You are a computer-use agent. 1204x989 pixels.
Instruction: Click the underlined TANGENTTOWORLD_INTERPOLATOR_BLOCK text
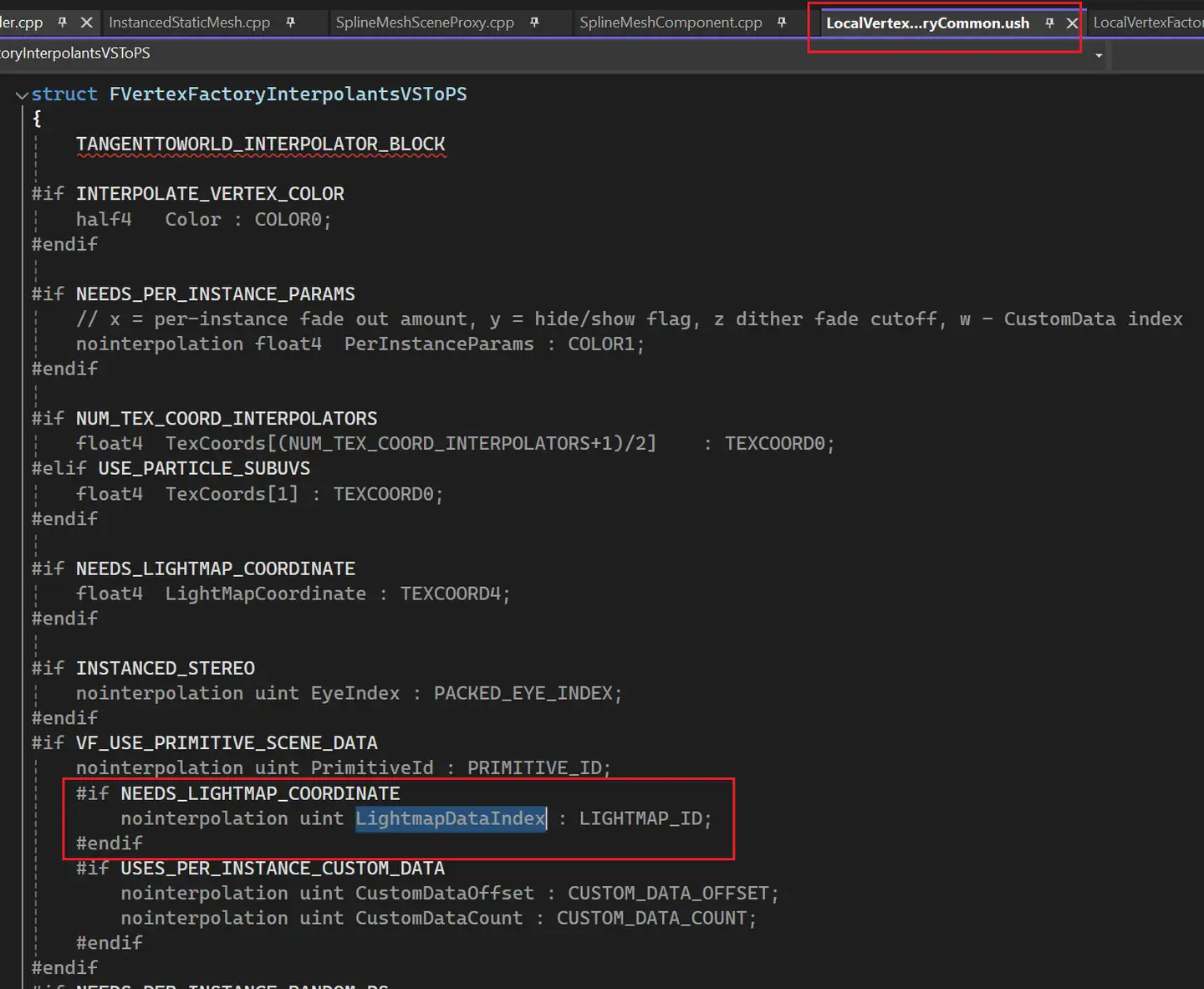(x=261, y=143)
